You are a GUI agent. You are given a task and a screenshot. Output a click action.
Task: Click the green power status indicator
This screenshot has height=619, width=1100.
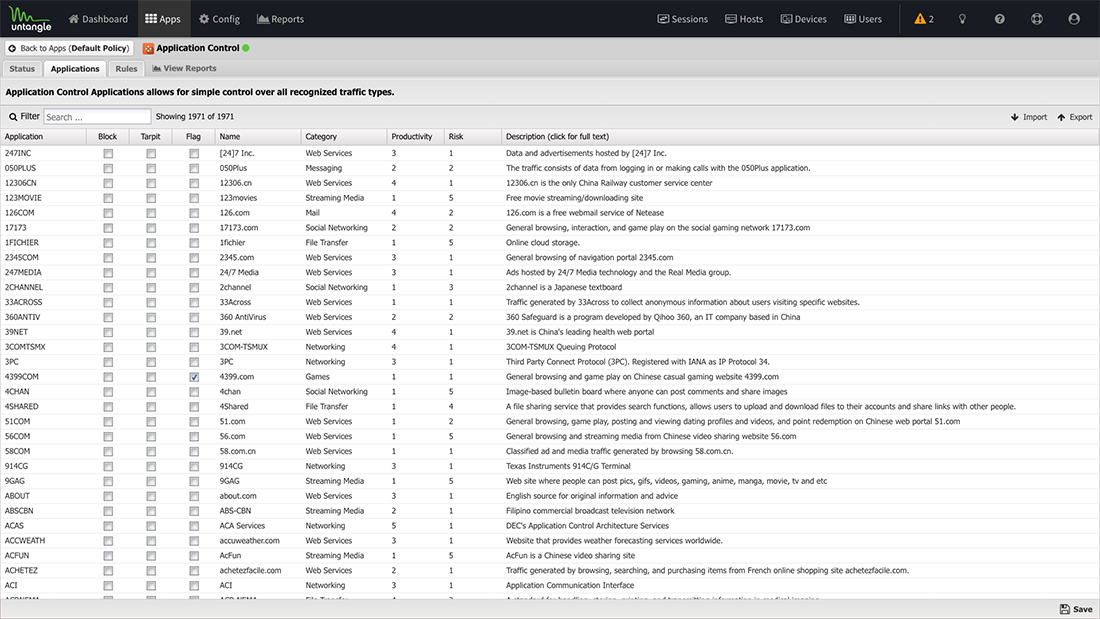pos(246,48)
